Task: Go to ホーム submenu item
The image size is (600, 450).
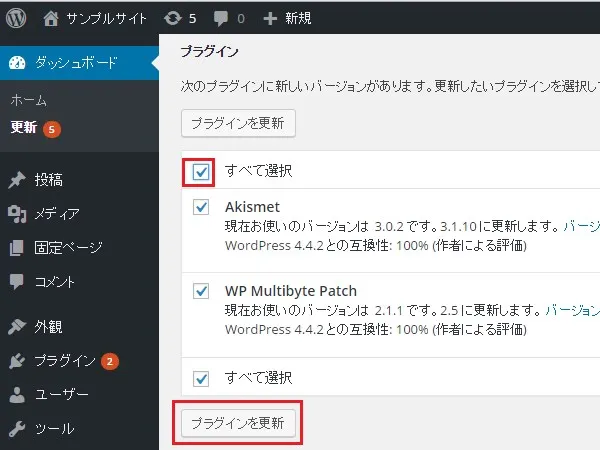Action: pos(29,100)
